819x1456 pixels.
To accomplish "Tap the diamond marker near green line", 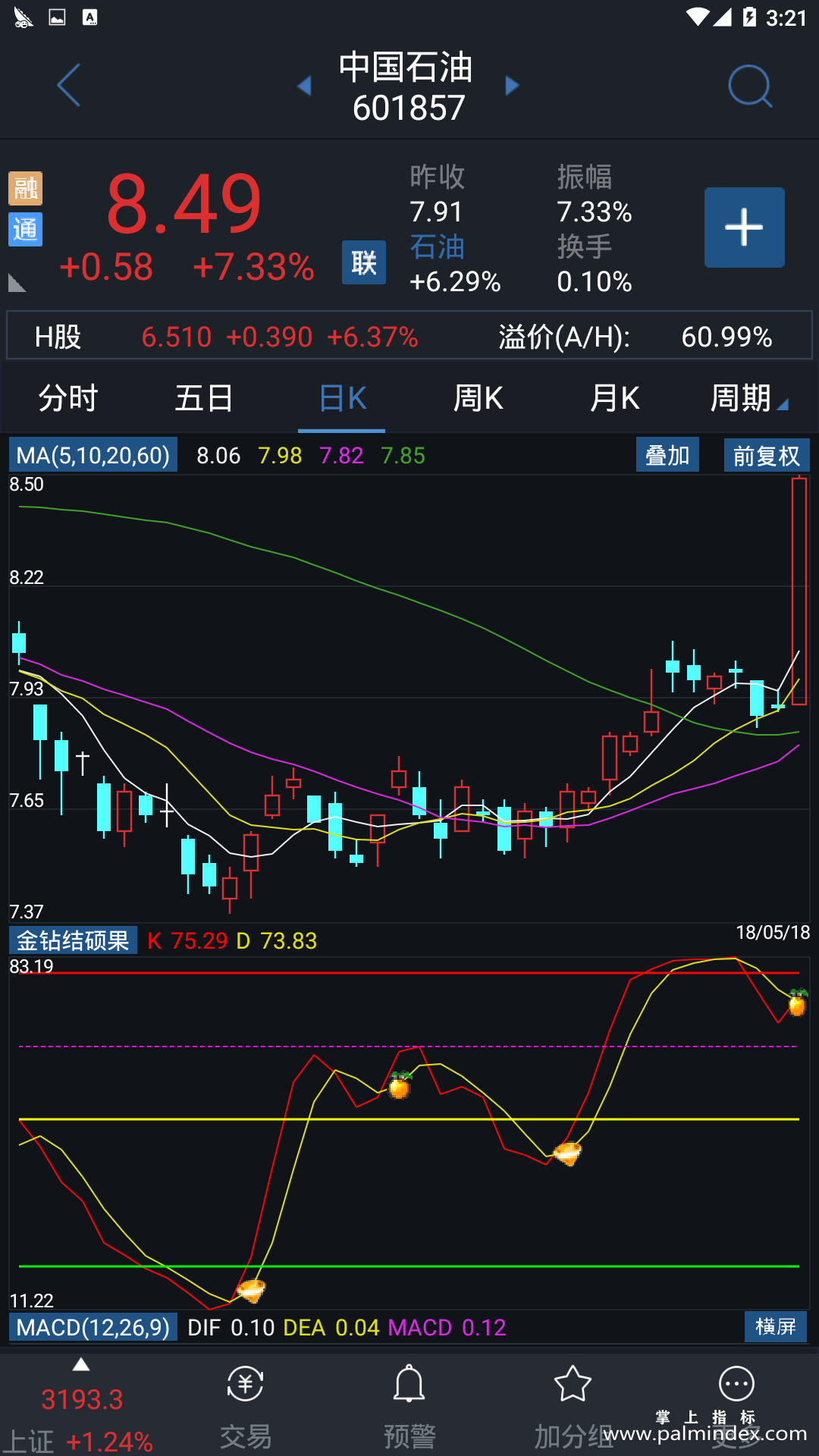I will (251, 1290).
